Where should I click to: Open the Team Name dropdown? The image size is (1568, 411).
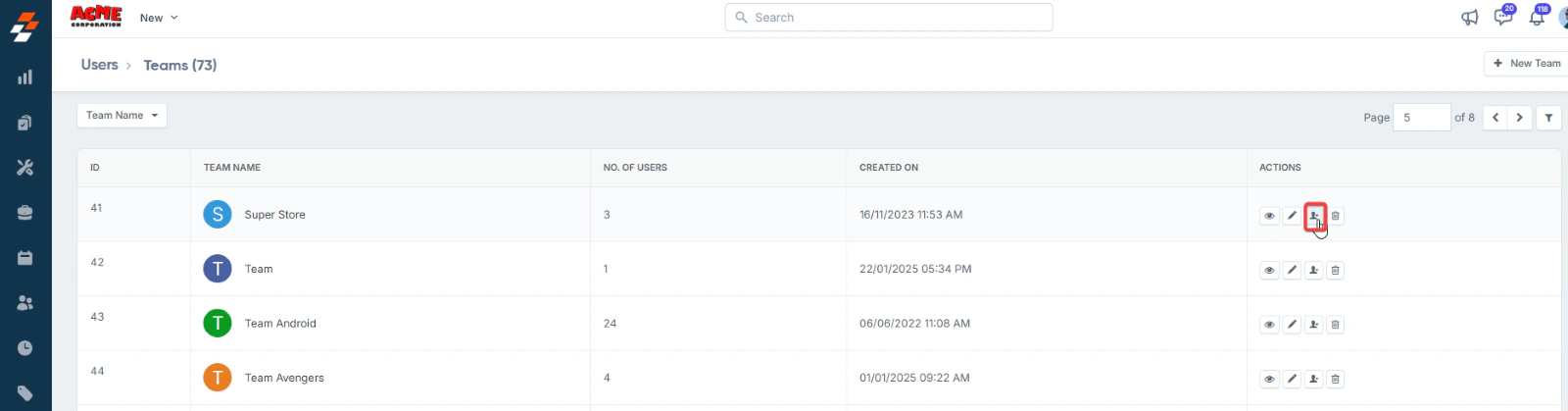pos(122,116)
